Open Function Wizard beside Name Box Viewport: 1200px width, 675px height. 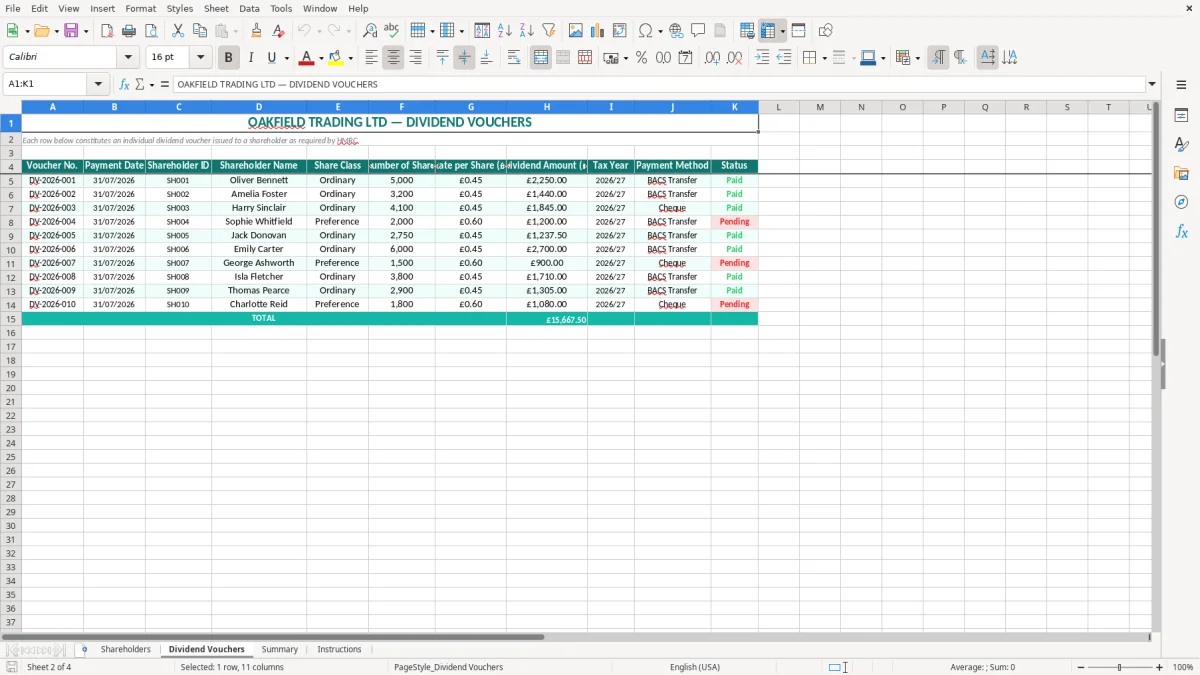click(125, 85)
